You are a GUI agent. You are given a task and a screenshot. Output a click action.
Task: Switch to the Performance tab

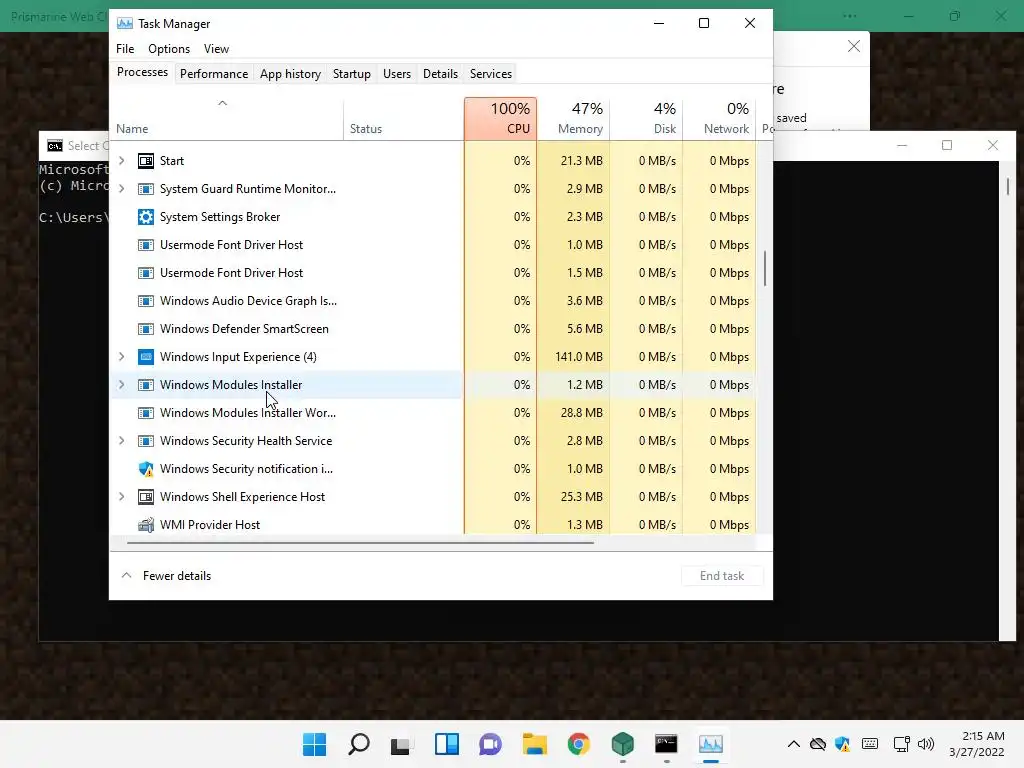click(214, 74)
